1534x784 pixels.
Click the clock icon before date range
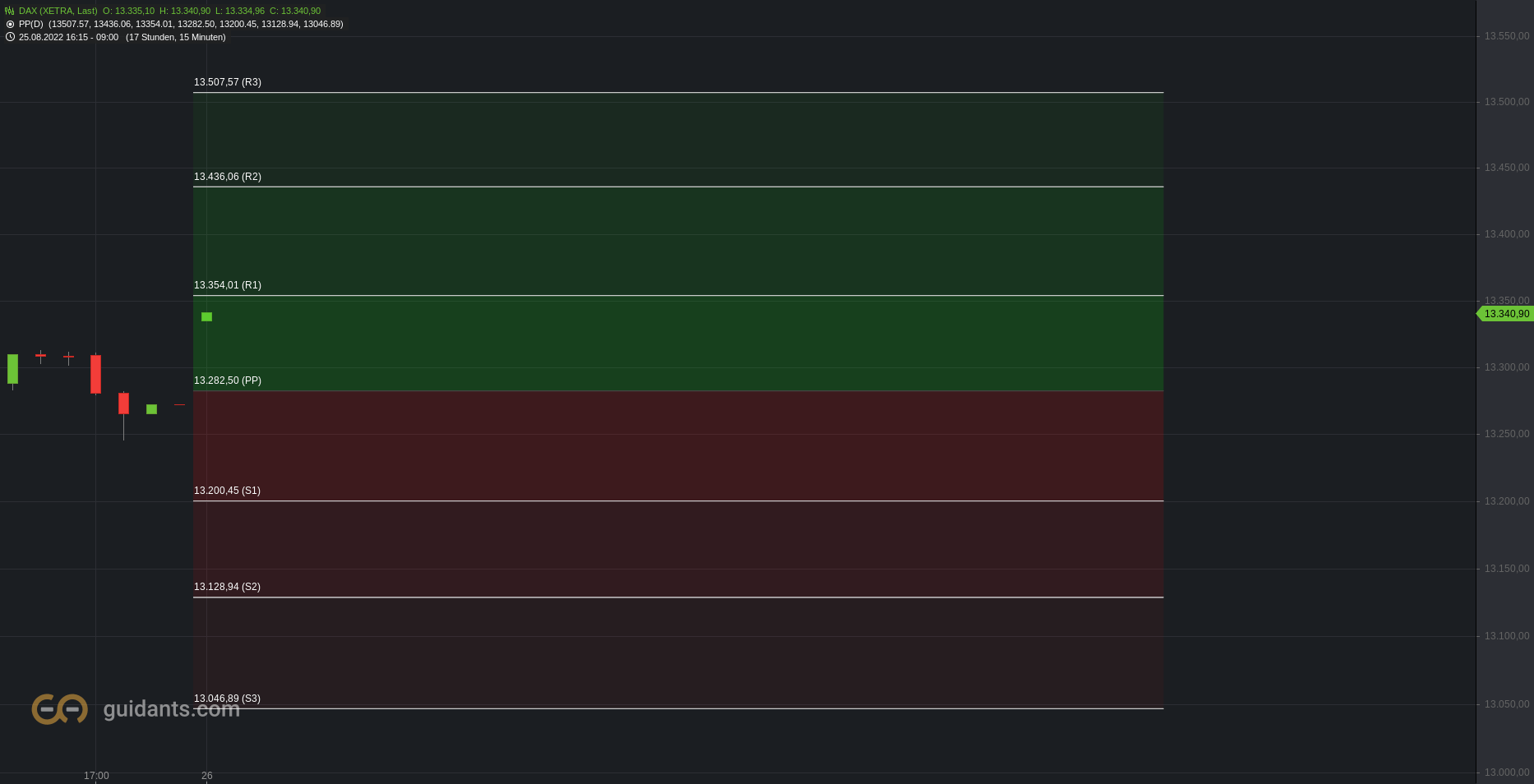coord(10,37)
